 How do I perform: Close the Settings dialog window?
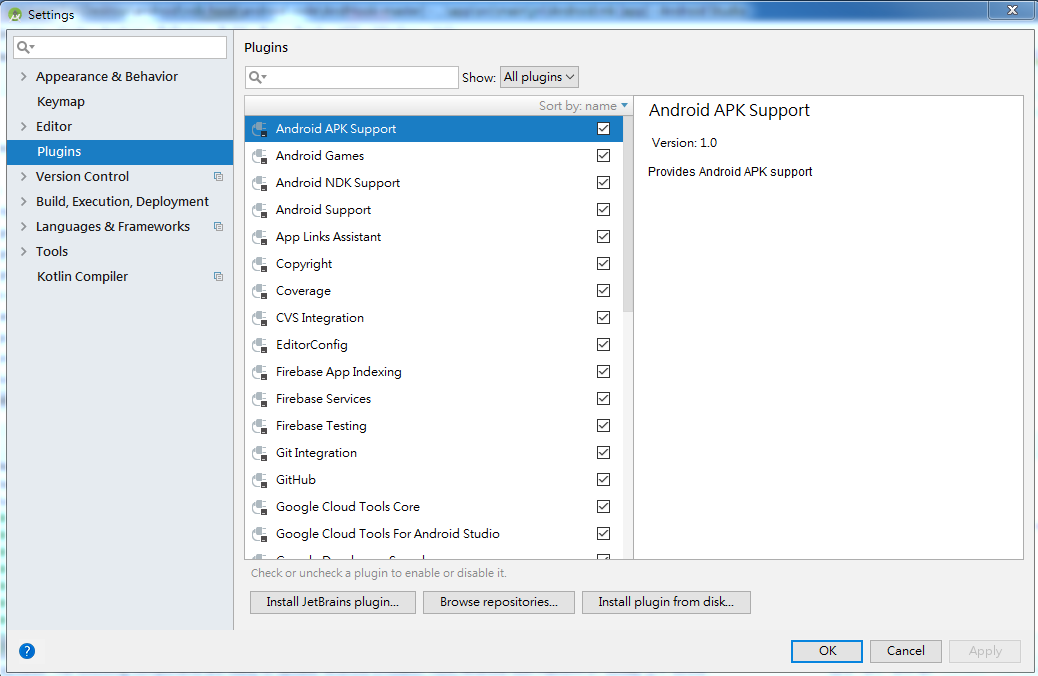point(1012,10)
